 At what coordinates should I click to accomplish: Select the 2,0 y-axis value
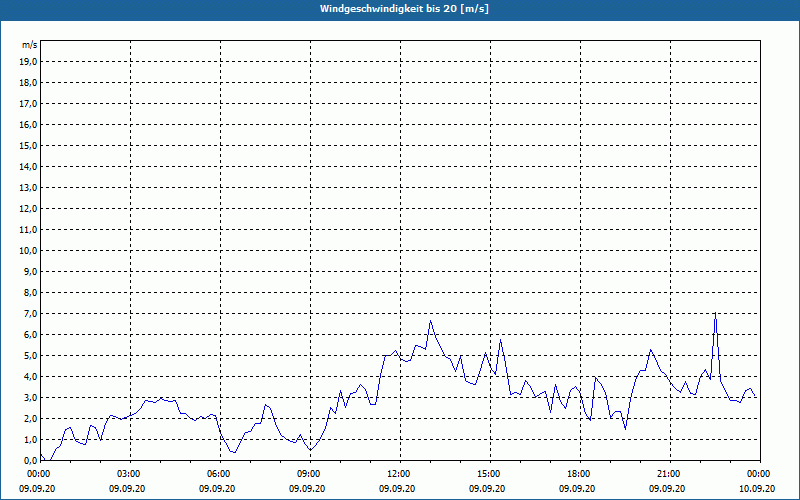30,418
